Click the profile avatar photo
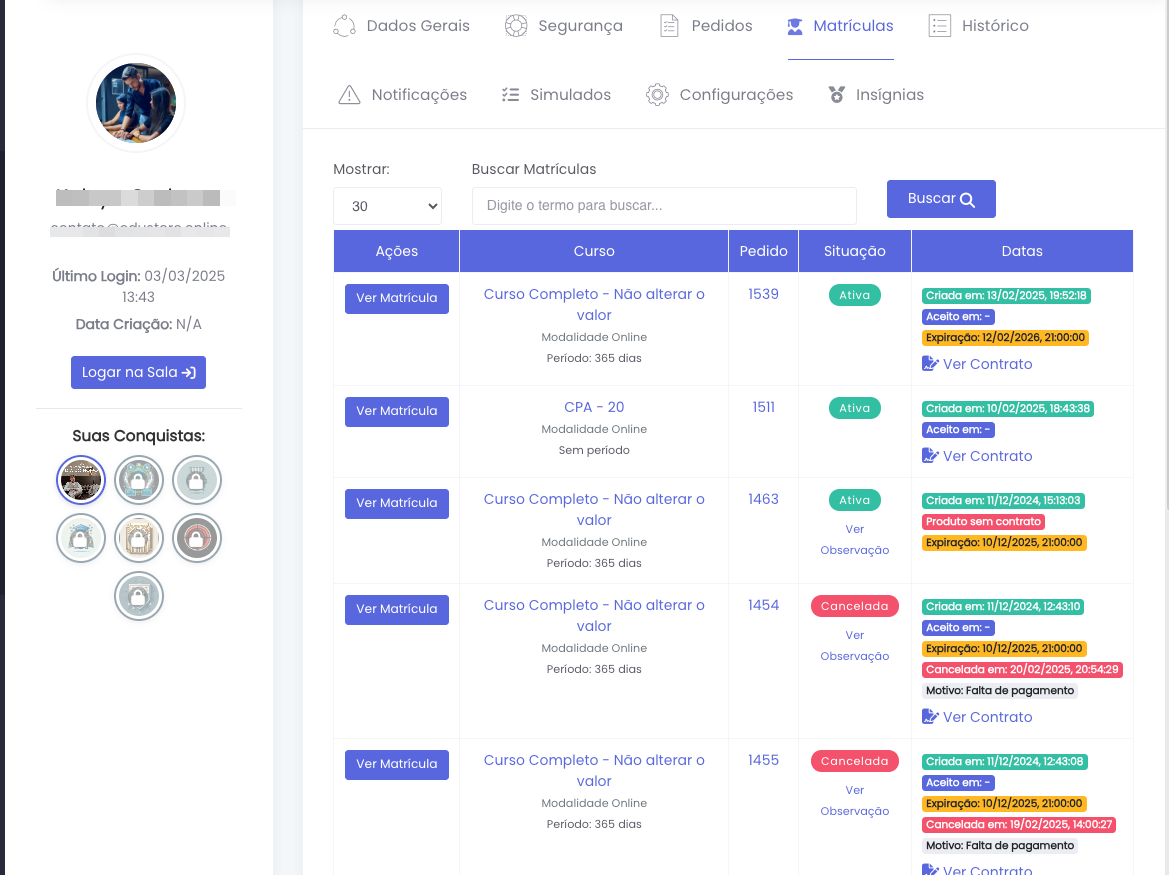 [136, 103]
